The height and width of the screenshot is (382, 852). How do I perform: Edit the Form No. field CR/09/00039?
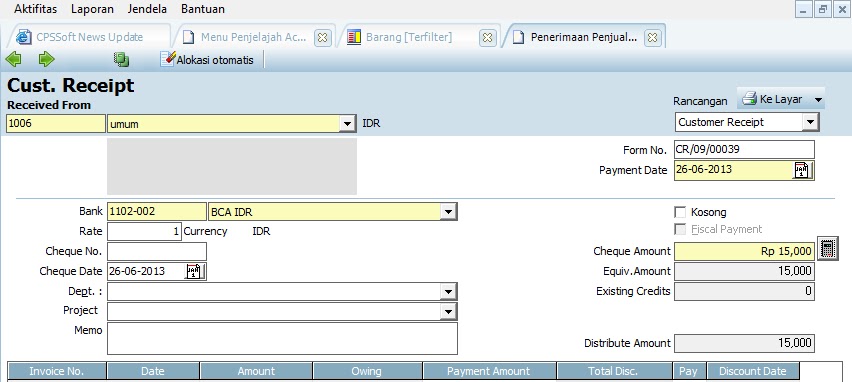[744, 149]
